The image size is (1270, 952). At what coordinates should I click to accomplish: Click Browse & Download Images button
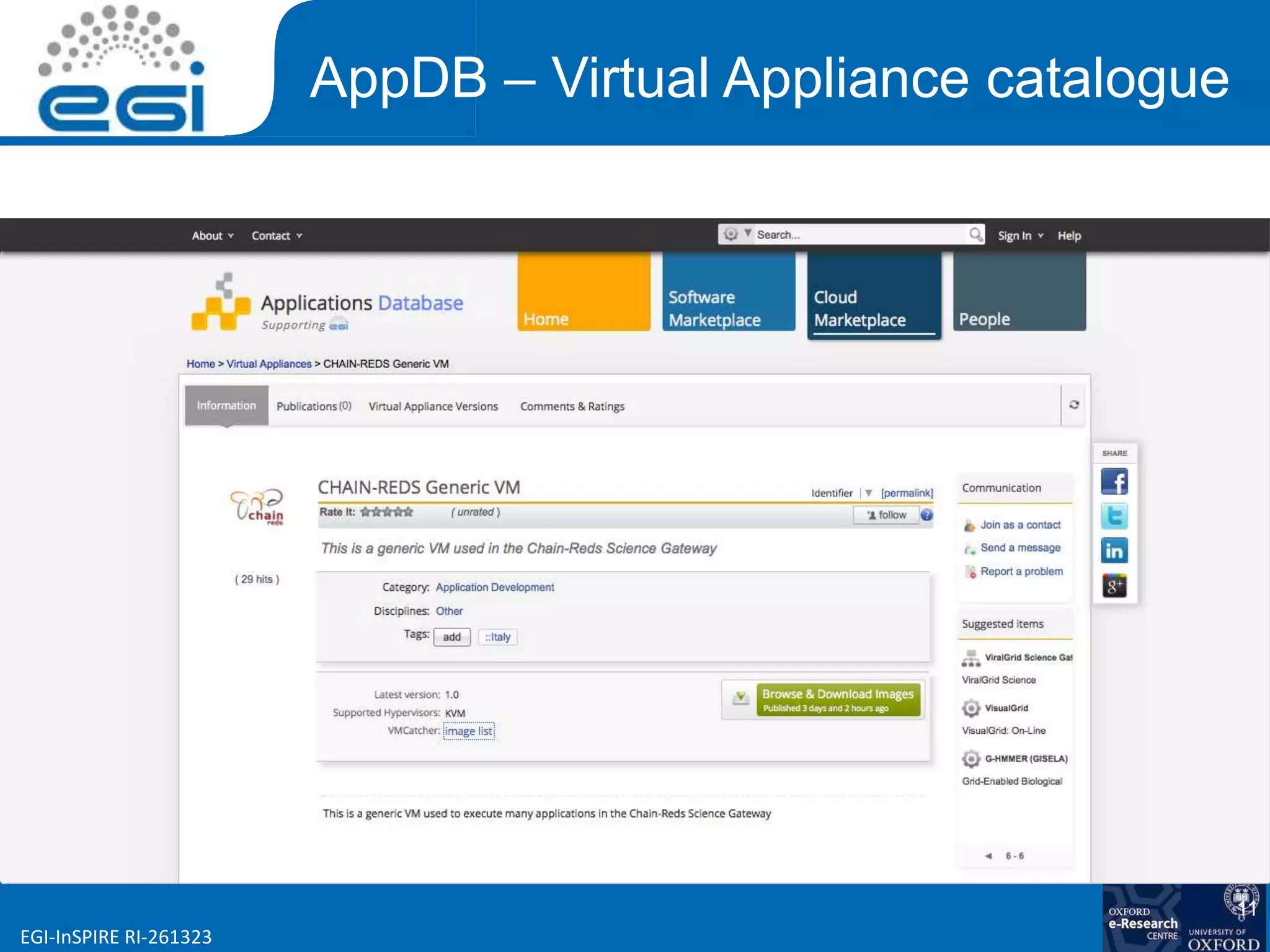pos(838,700)
